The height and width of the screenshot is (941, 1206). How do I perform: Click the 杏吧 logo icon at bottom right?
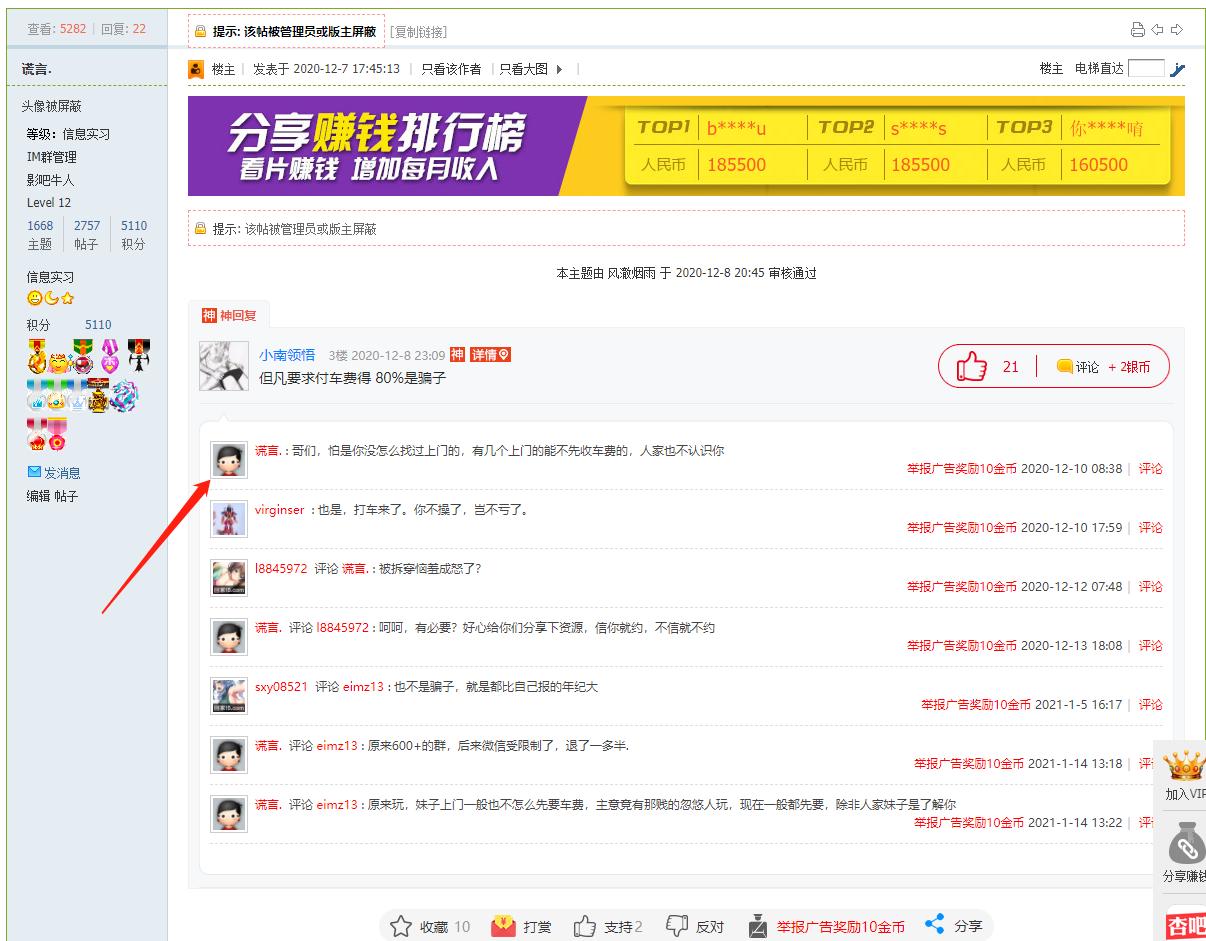(x=1187, y=926)
